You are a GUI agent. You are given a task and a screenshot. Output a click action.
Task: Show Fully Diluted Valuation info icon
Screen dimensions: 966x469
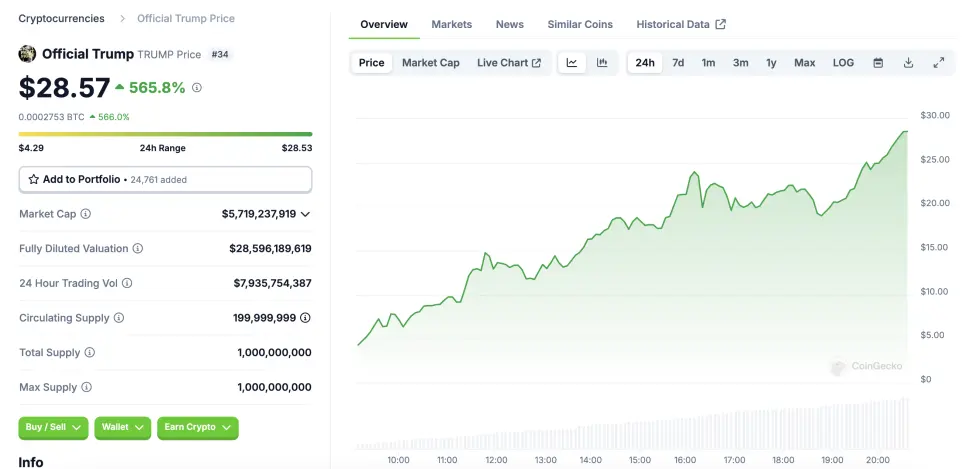point(138,248)
